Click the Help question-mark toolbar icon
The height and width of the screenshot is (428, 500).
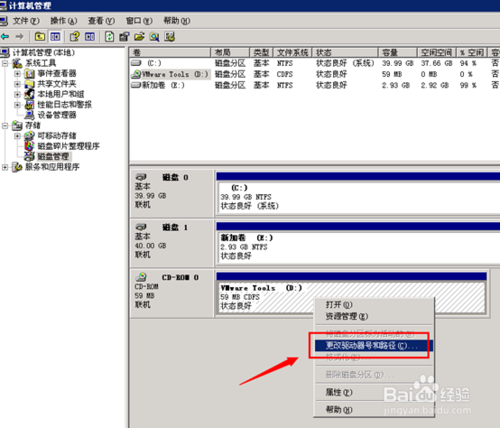click(75, 36)
